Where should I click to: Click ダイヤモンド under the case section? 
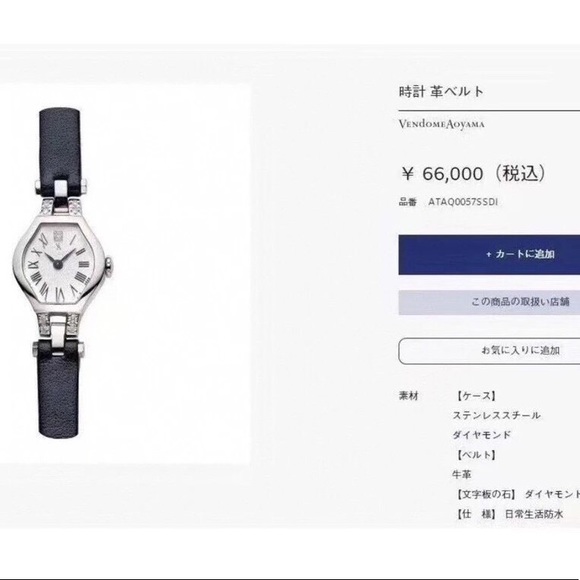click(482, 435)
